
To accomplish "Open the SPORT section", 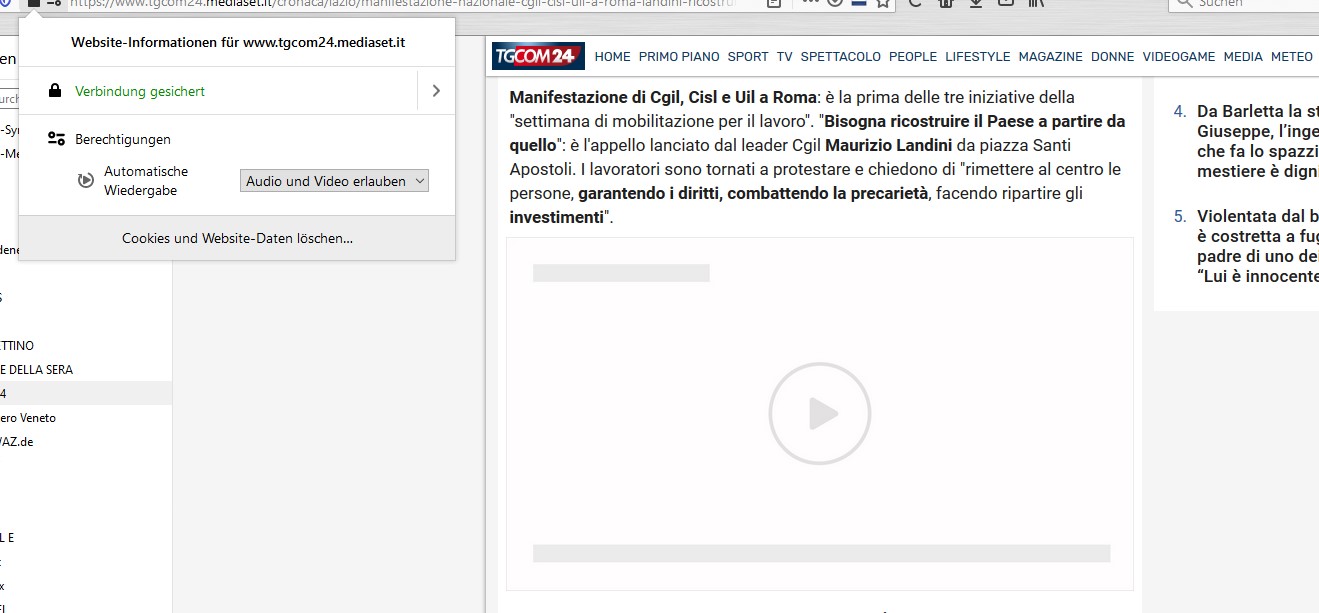I will point(748,57).
